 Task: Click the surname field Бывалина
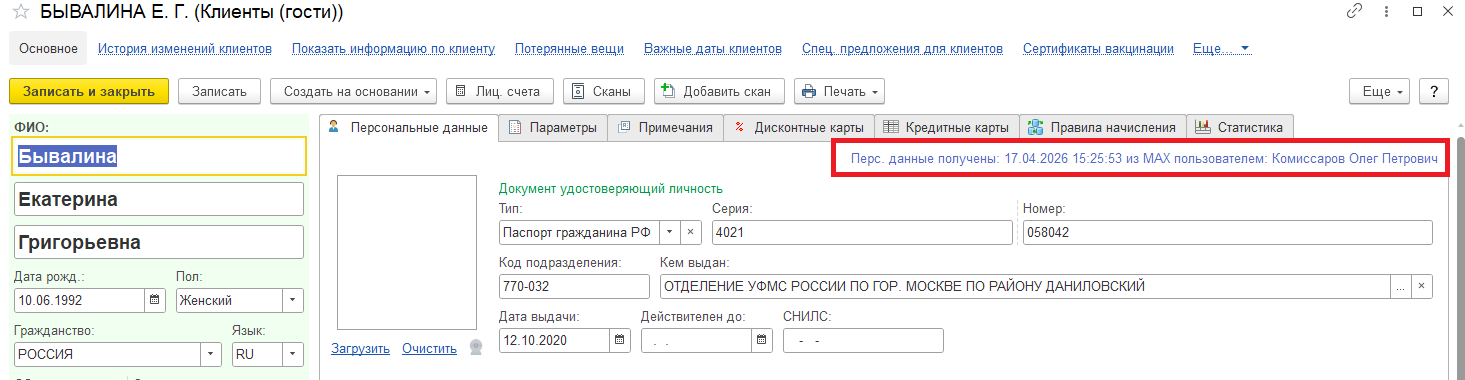[160, 156]
